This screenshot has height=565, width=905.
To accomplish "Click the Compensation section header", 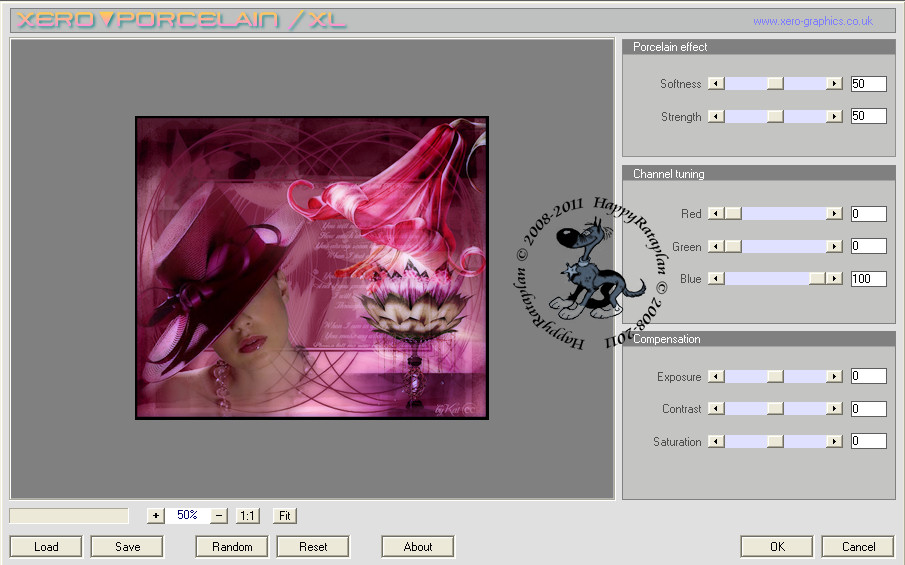I will tap(758, 339).
